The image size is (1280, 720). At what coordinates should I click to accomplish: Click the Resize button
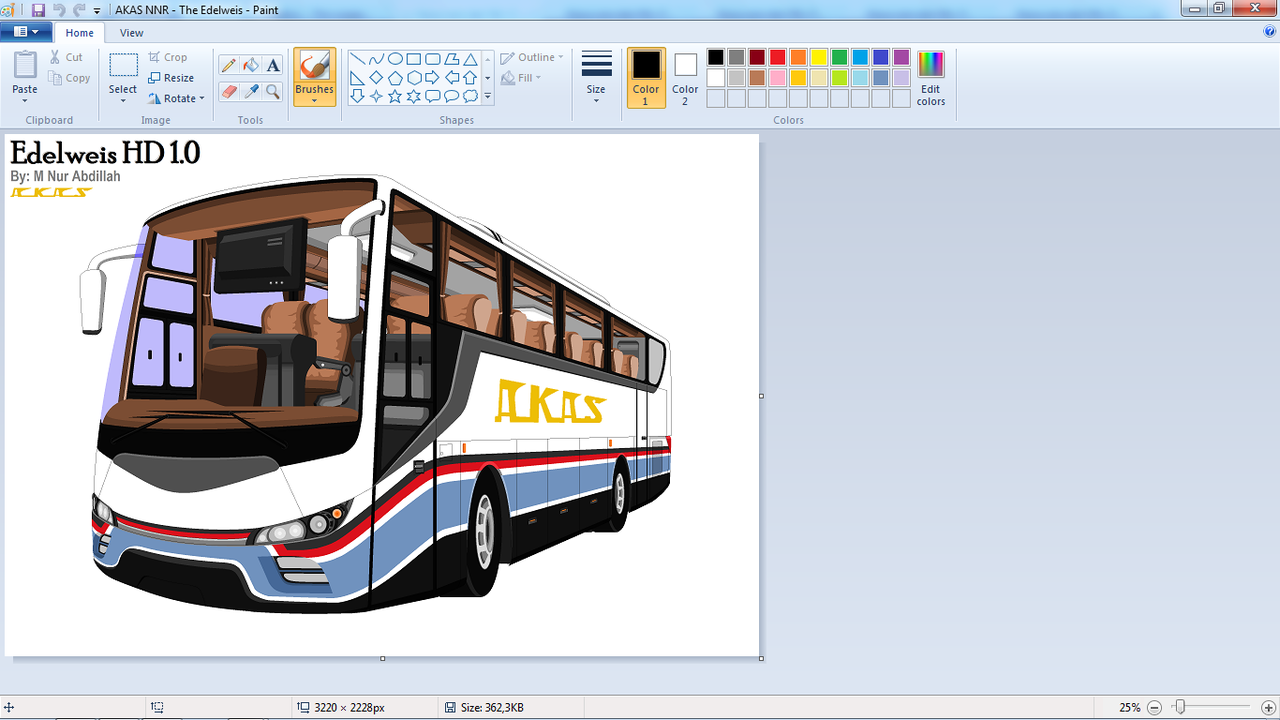coord(171,78)
